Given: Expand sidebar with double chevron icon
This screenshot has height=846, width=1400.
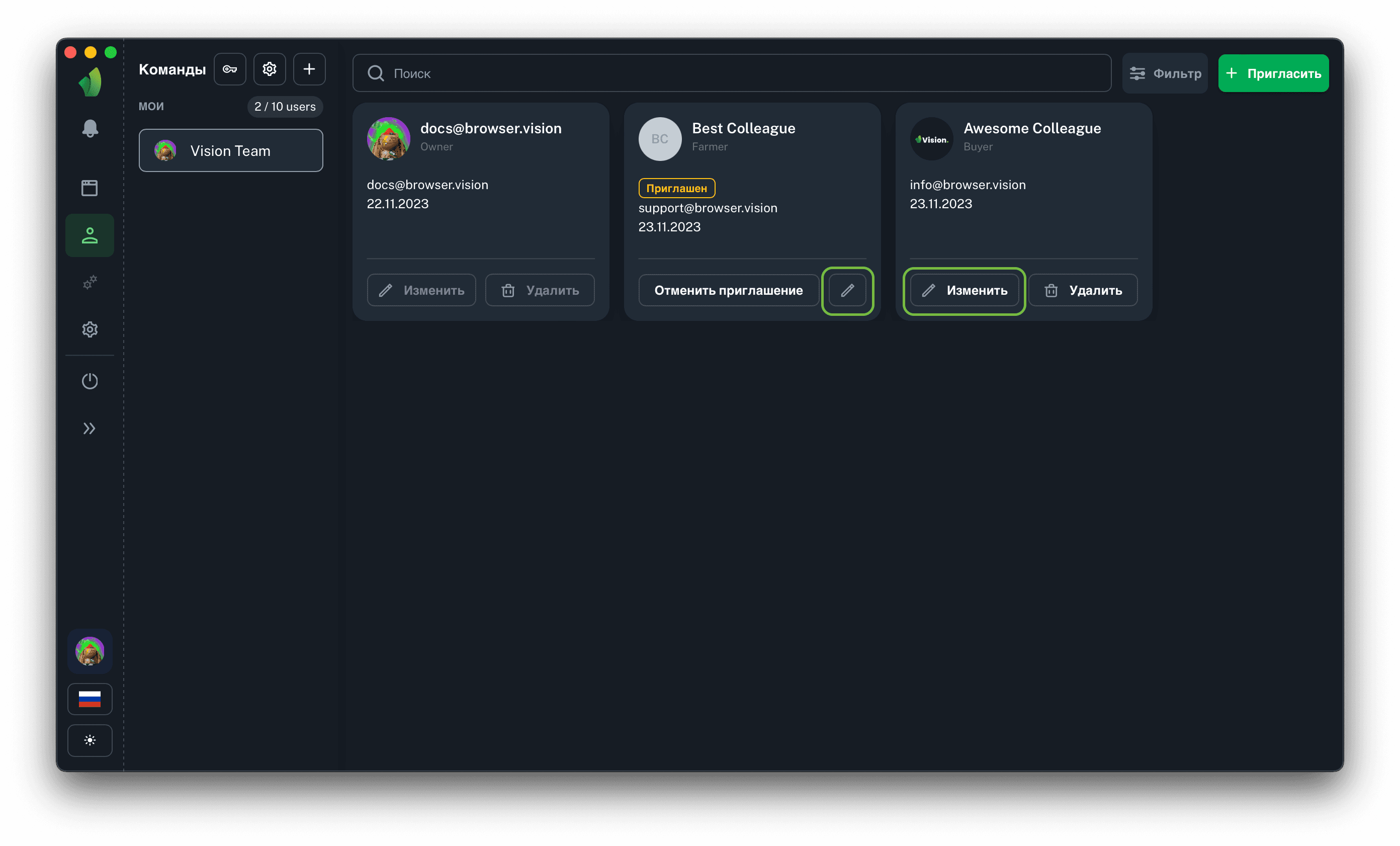Looking at the screenshot, I should (90, 429).
